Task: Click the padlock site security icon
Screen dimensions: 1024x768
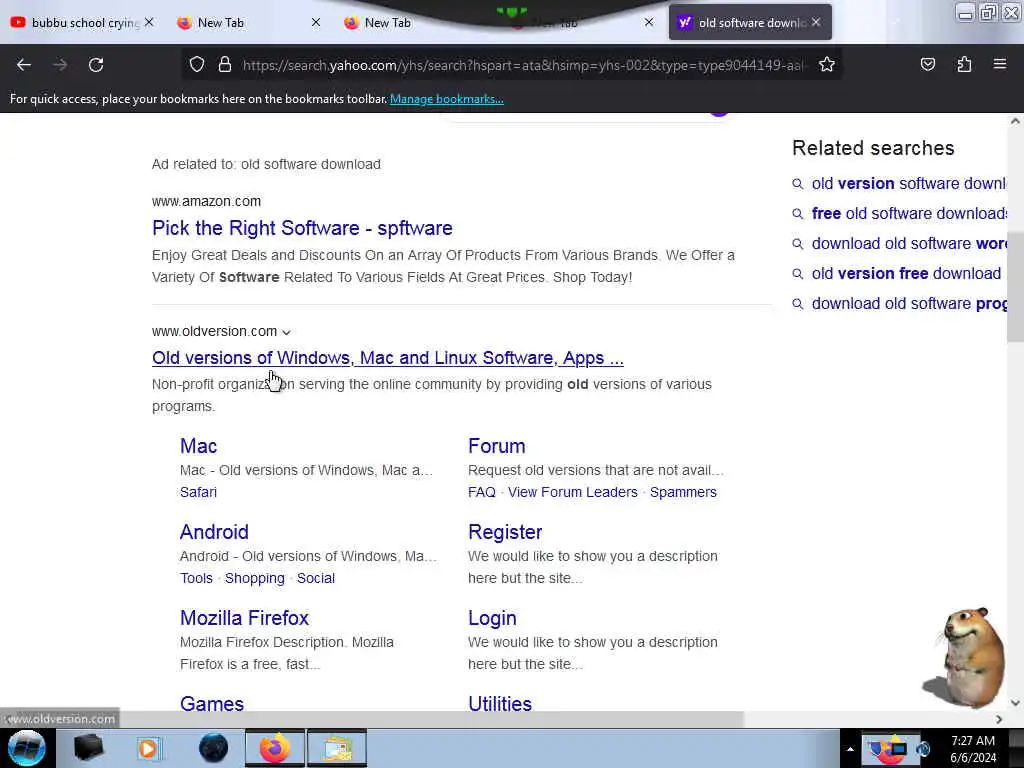Action: [x=225, y=65]
